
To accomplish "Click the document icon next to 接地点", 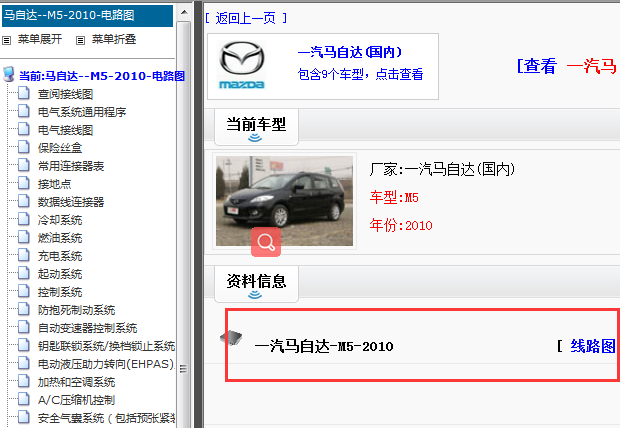I will click(x=24, y=183).
